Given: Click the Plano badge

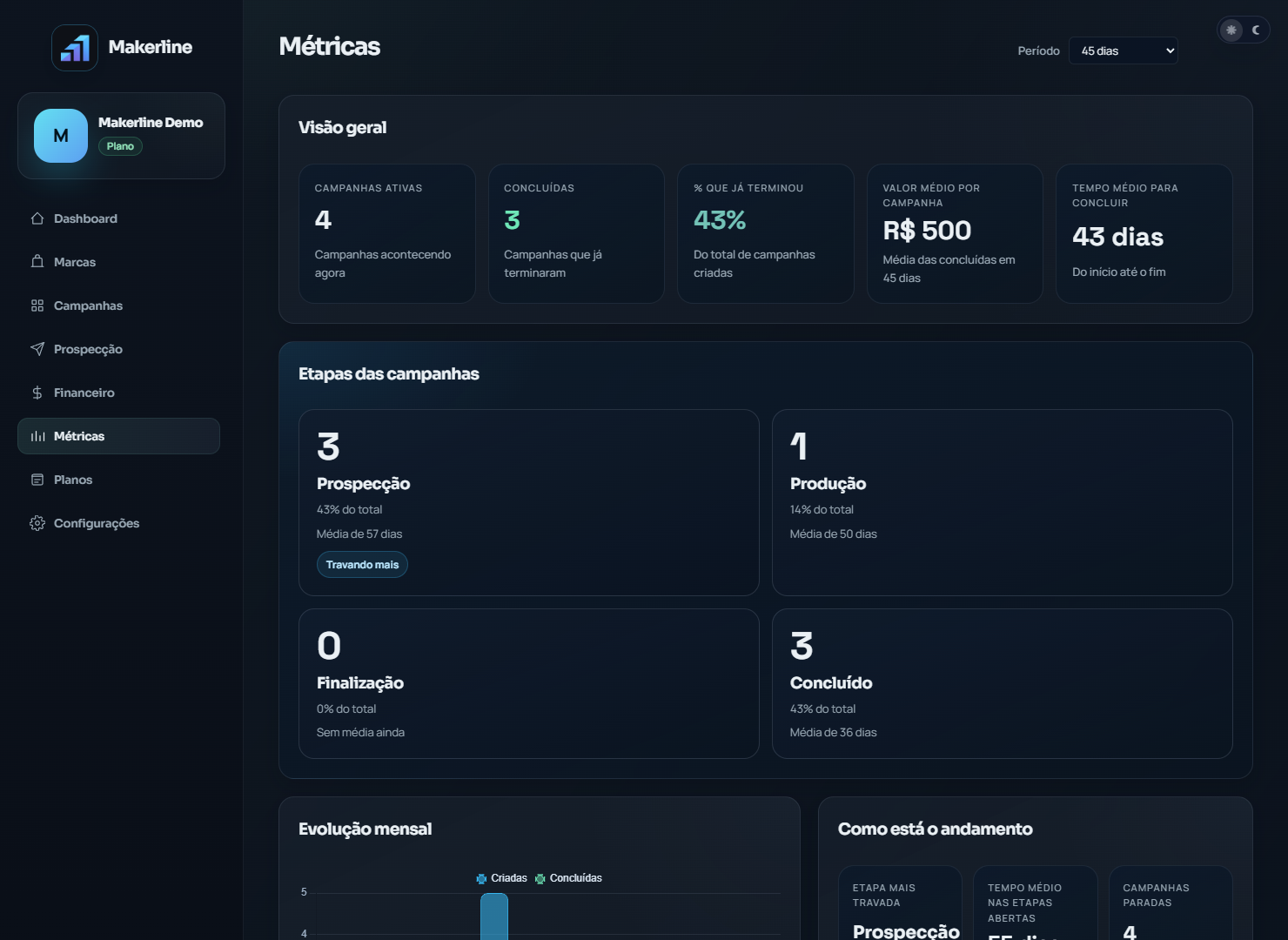Looking at the screenshot, I should click(120, 146).
